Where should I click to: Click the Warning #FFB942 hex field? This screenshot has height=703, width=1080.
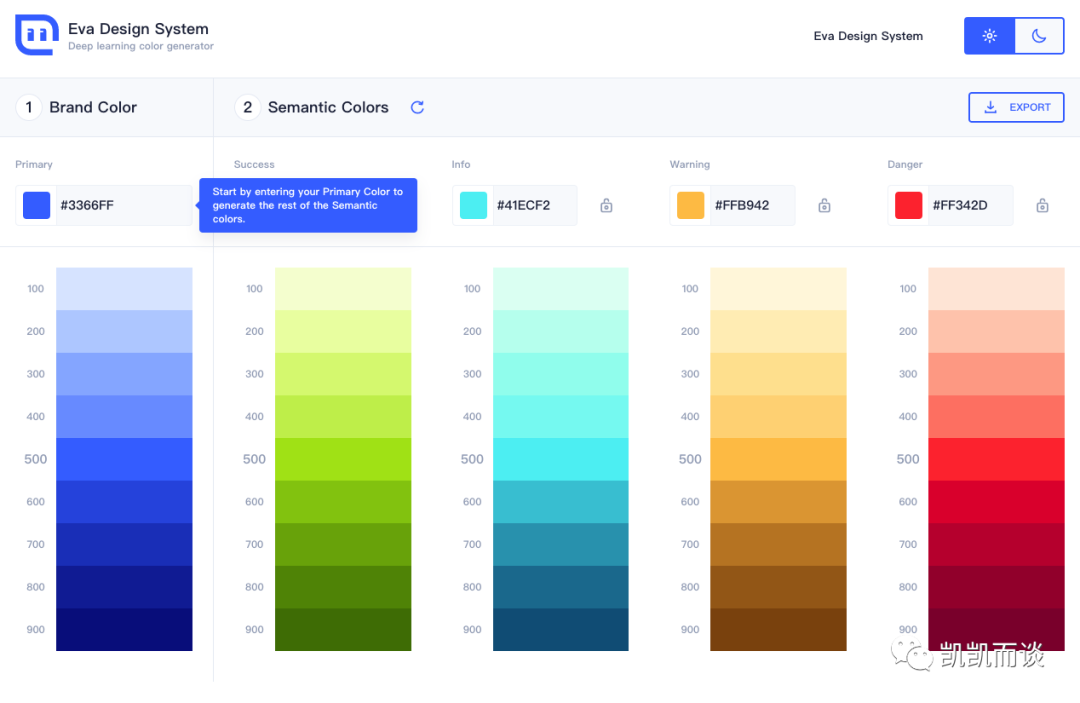(x=752, y=206)
